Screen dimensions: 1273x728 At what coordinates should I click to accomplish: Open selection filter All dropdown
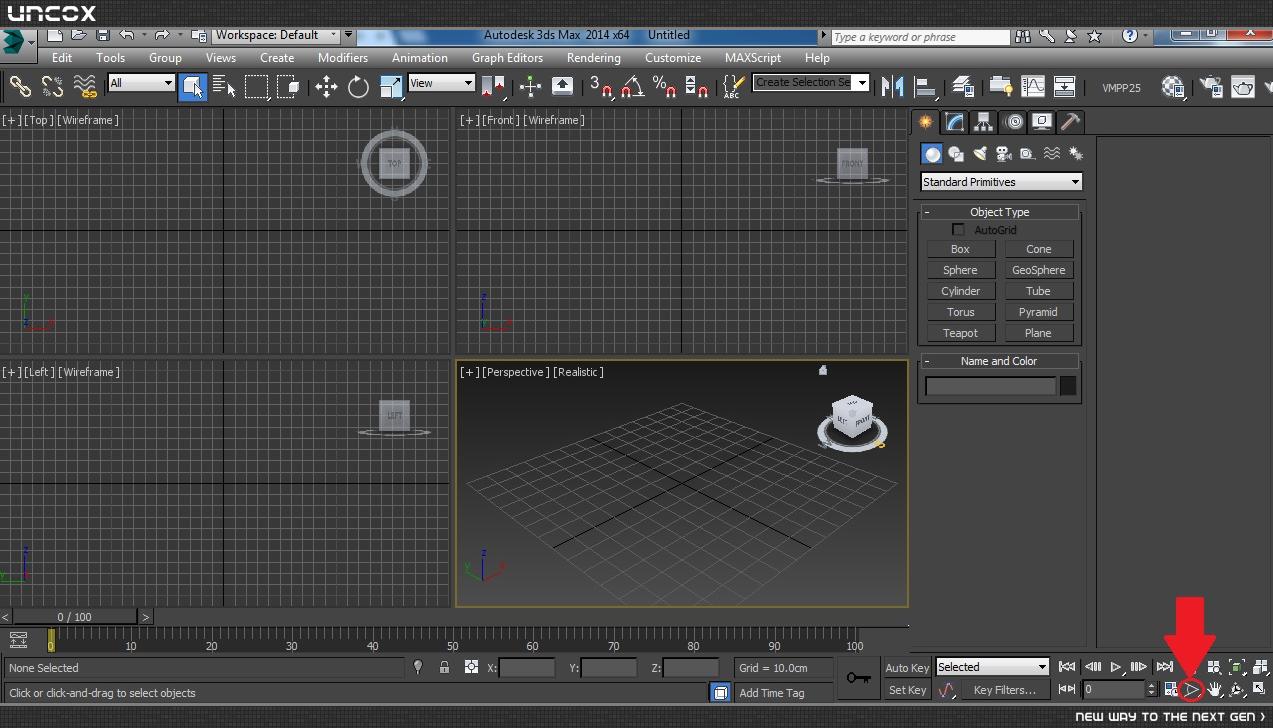(x=141, y=83)
